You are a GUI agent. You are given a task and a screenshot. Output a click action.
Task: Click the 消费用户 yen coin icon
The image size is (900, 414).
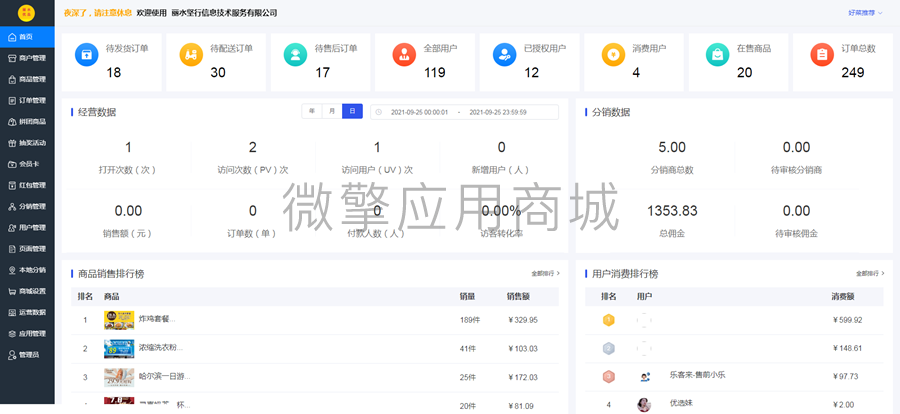point(613,55)
